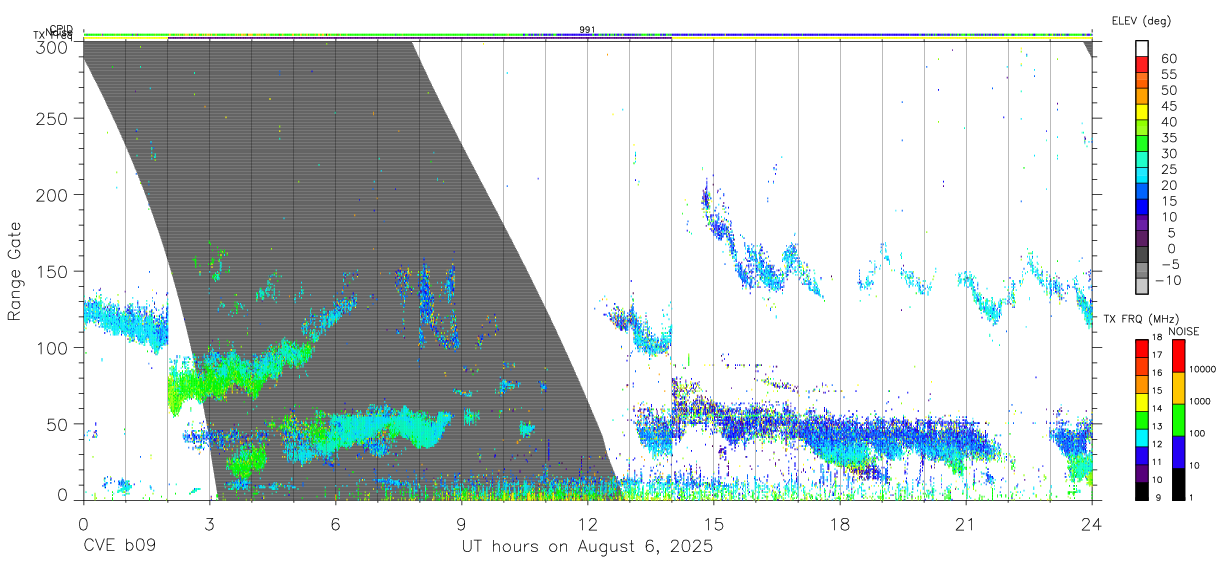The height and width of the screenshot is (567, 1228).
Task: Click the '100' y-axis tick label
Action: pos(54,347)
